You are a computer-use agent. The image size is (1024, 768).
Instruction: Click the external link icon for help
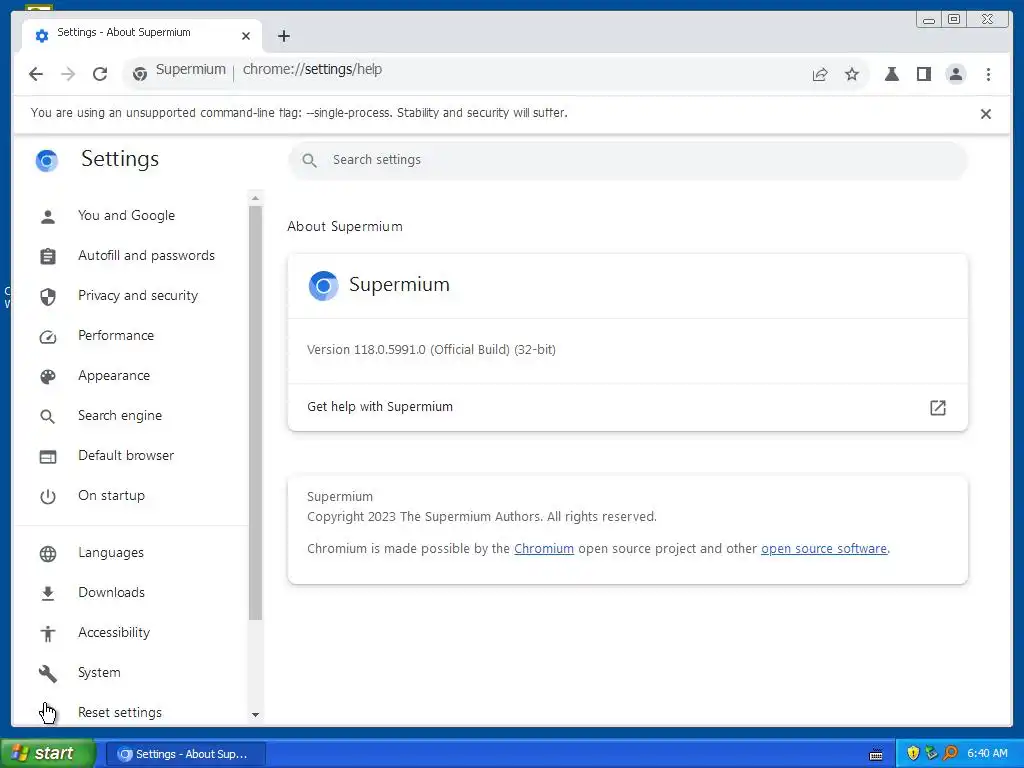(x=937, y=408)
